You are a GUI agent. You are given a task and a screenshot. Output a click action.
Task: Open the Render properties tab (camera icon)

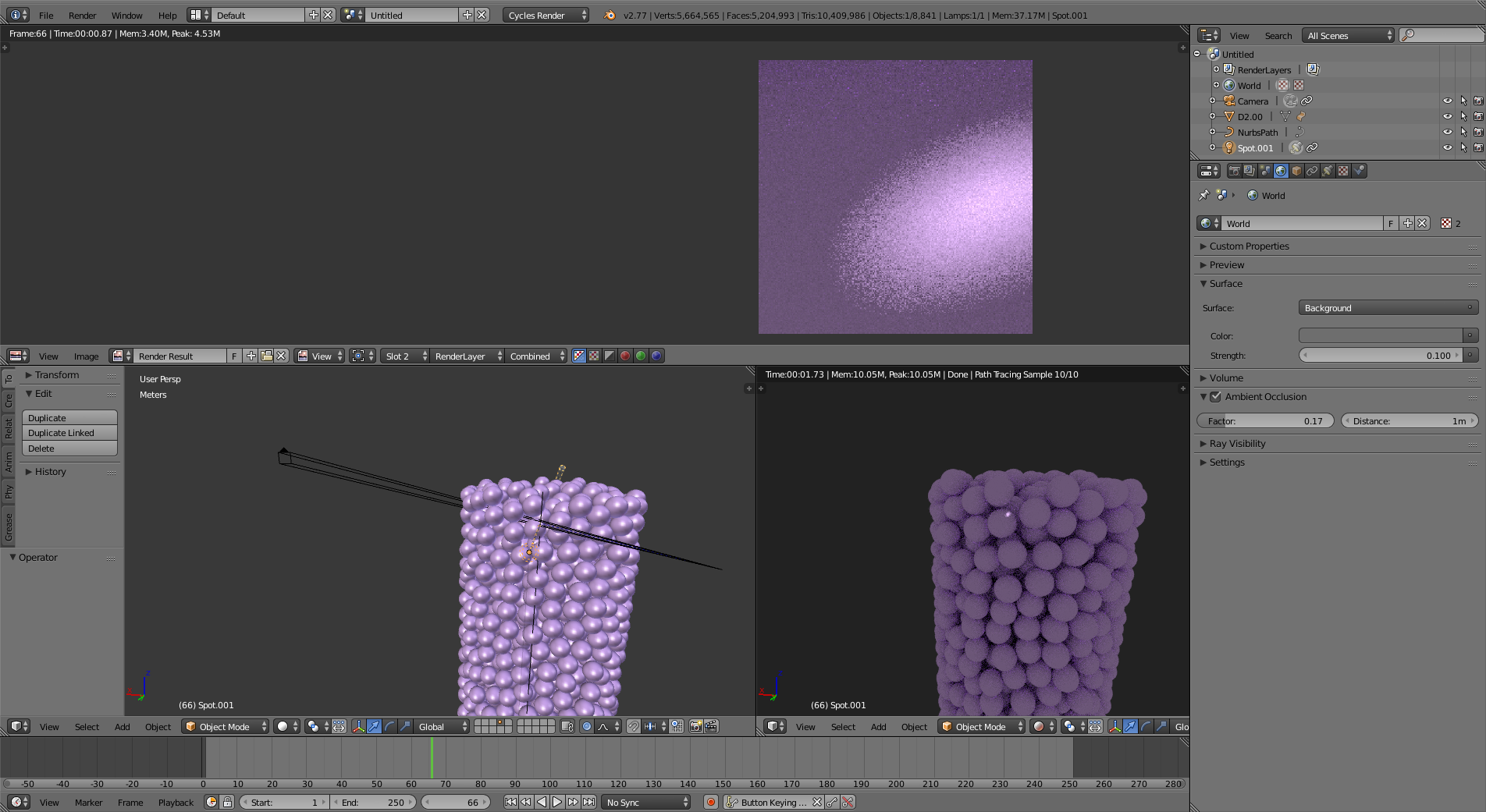pos(1234,171)
